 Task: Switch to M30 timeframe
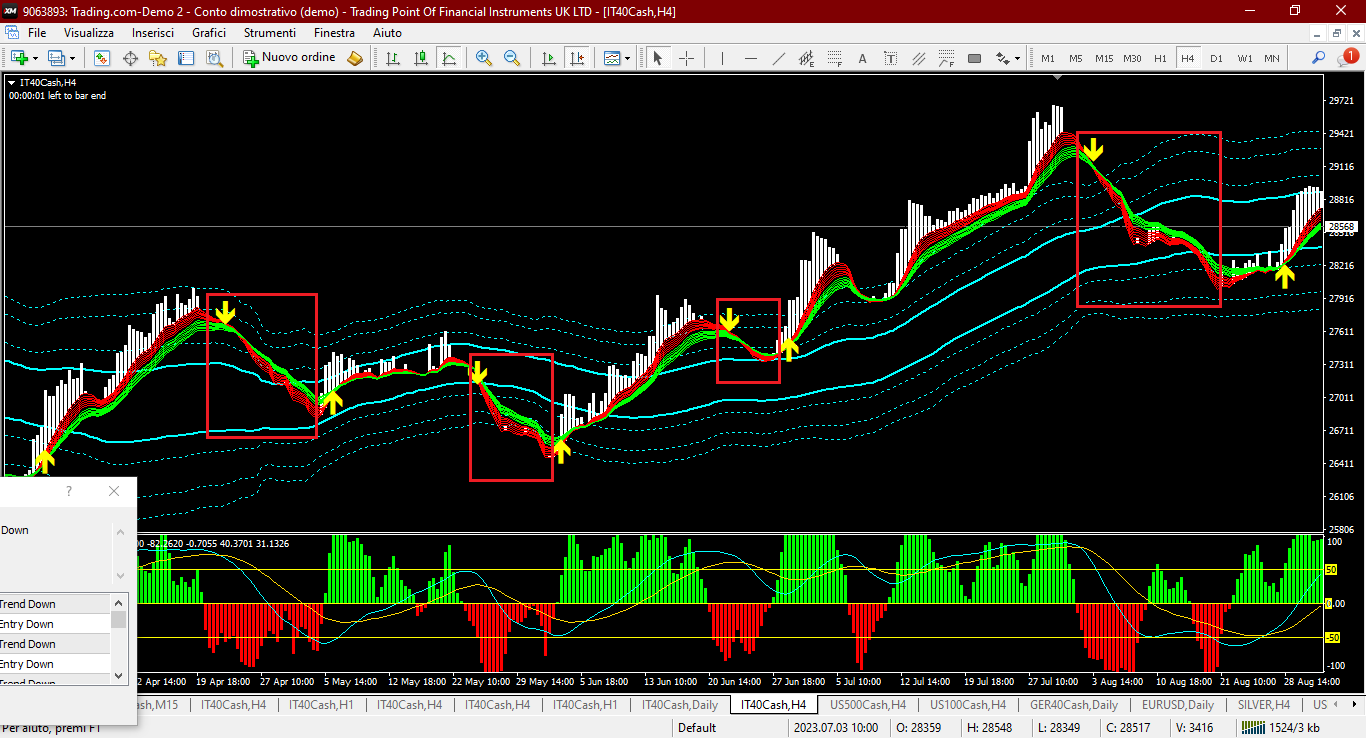point(1132,58)
